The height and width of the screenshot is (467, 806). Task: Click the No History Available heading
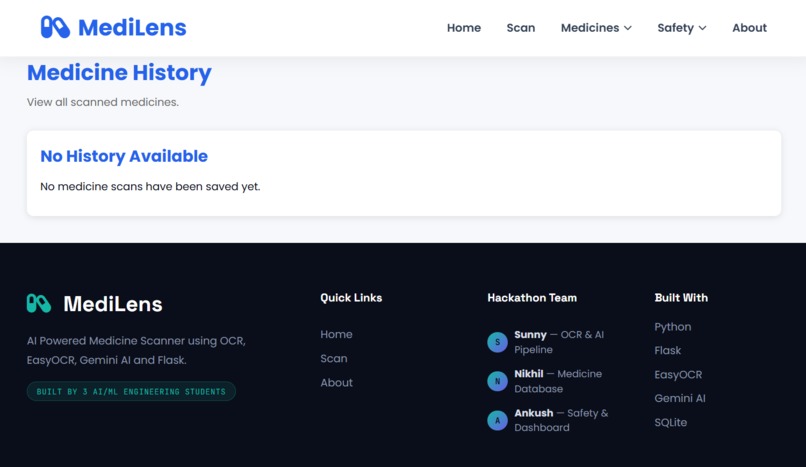124,156
